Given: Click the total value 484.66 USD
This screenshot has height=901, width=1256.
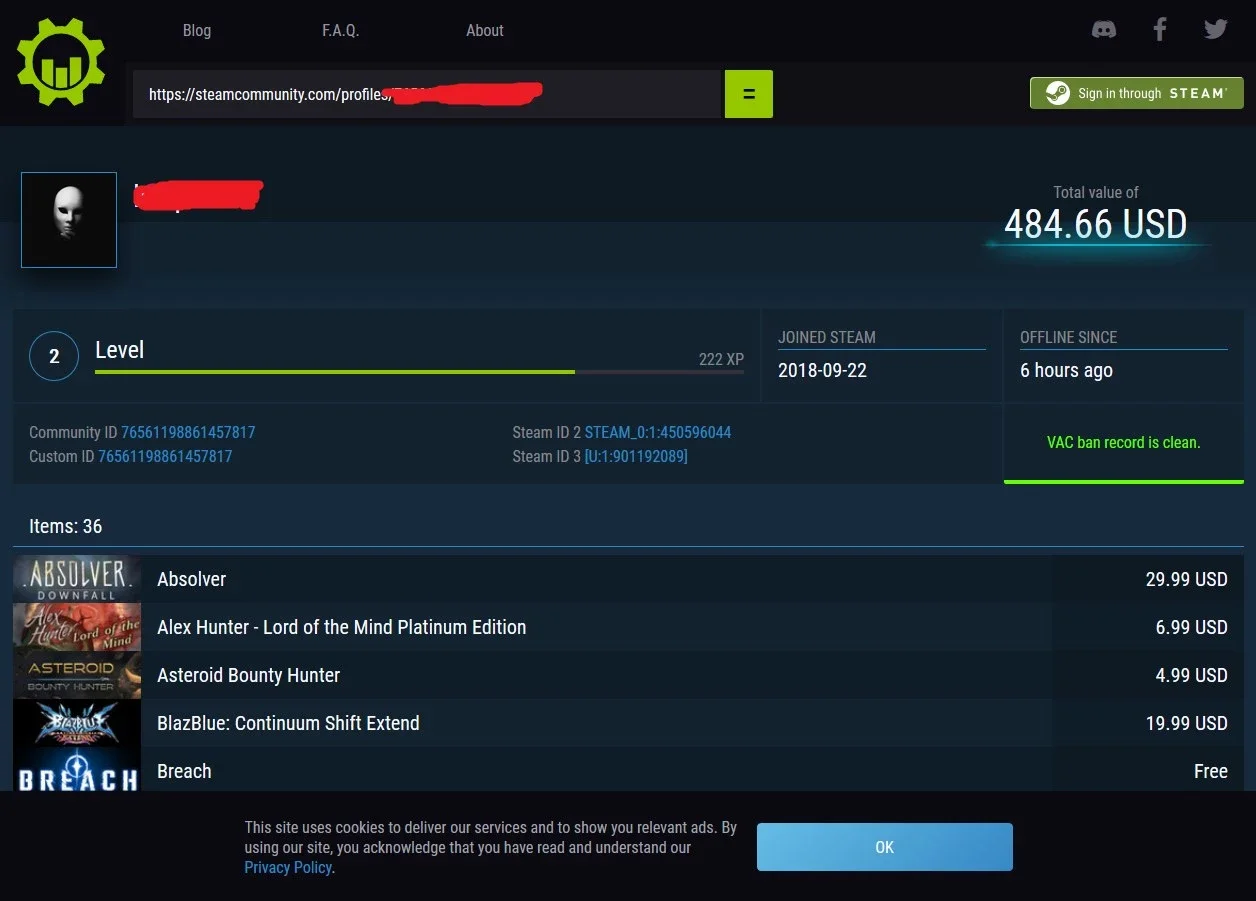Looking at the screenshot, I should click(1096, 224).
